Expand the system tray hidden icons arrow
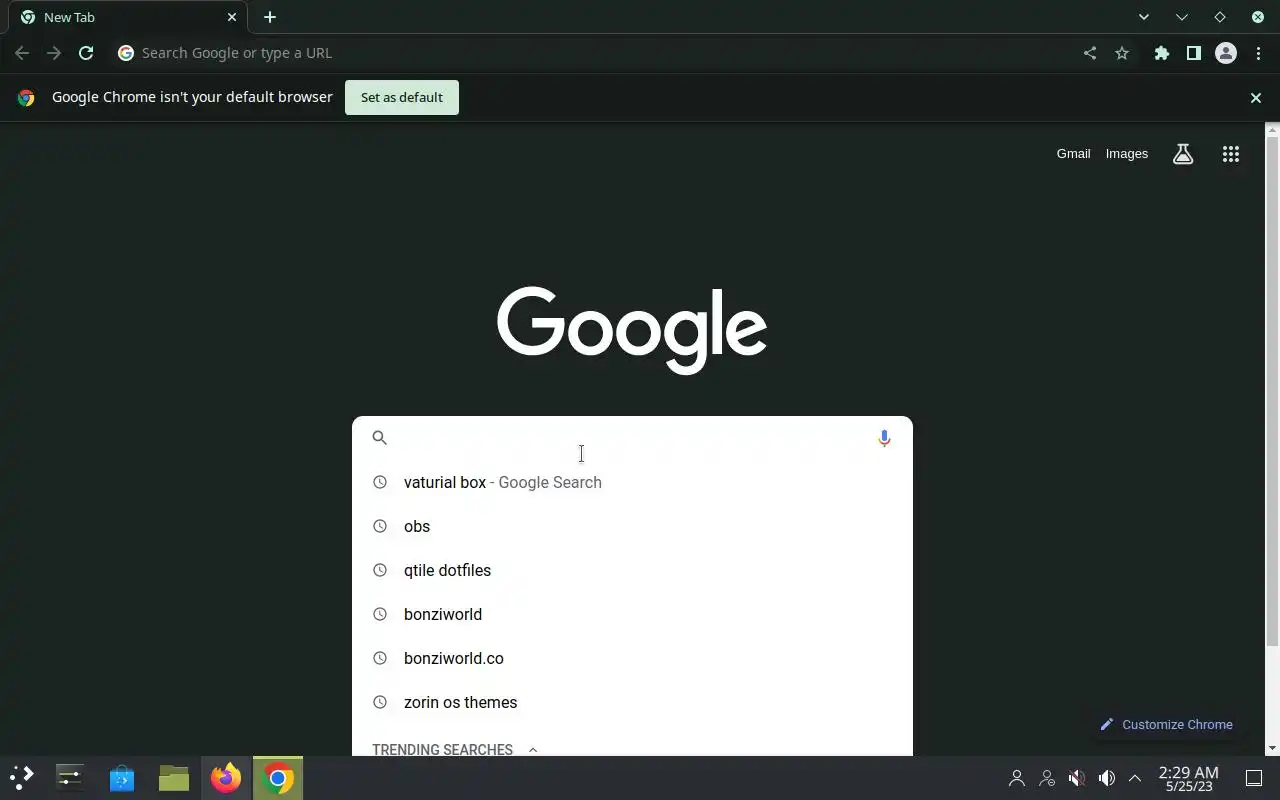 pos(1135,778)
